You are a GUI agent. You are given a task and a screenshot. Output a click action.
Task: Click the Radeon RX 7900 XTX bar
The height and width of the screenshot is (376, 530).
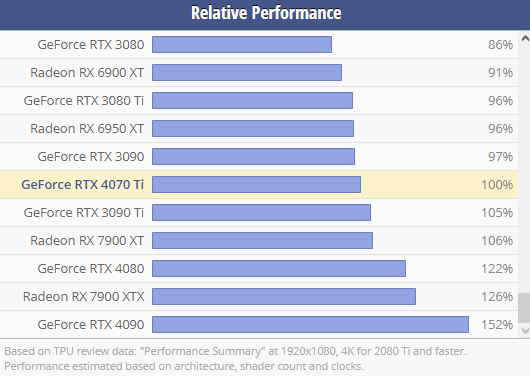tap(284, 297)
